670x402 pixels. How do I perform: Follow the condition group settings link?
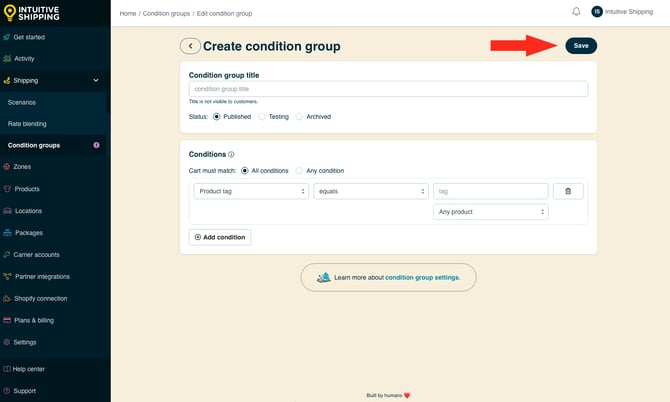pos(423,278)
